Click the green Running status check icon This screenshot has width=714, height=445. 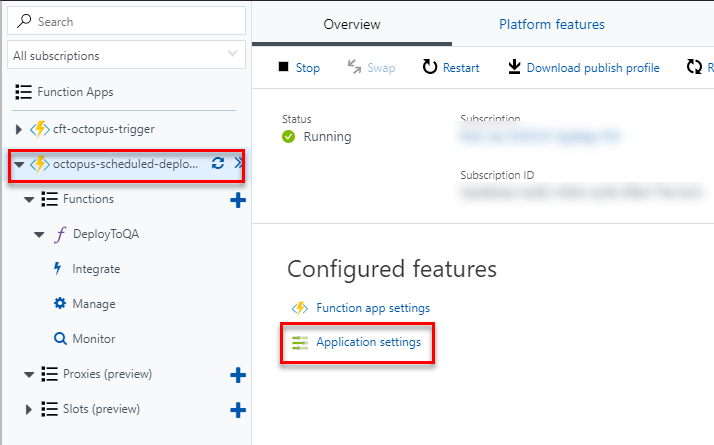[288, 136]
